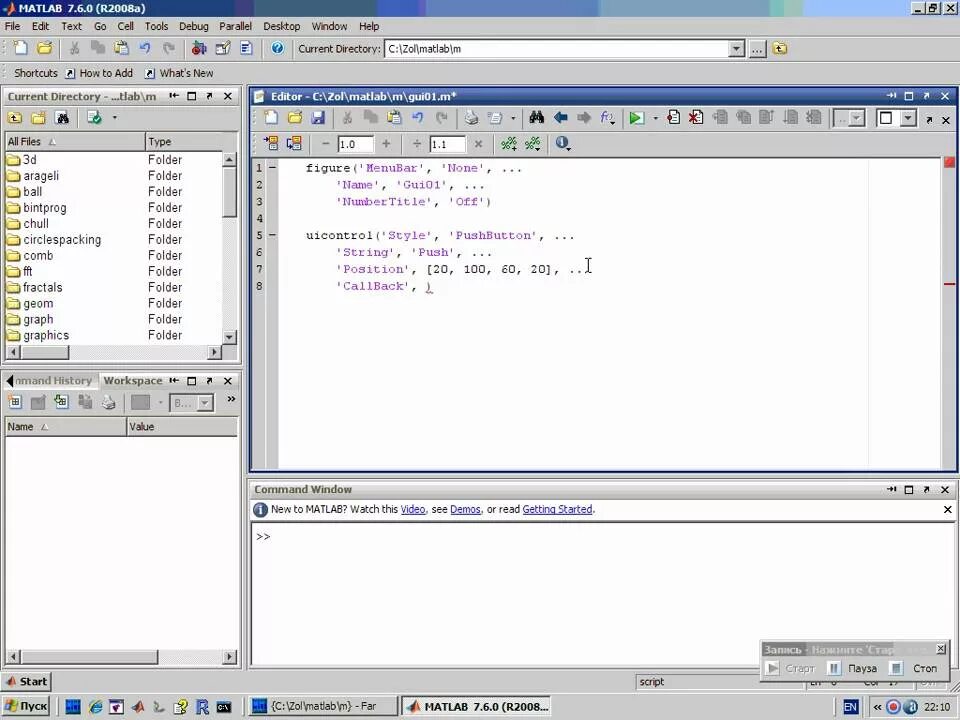Viewport: 960px width, 720px height.
Task: Set or clear breakpoint in editor toolbar
Action: click(x=673, y=118)
